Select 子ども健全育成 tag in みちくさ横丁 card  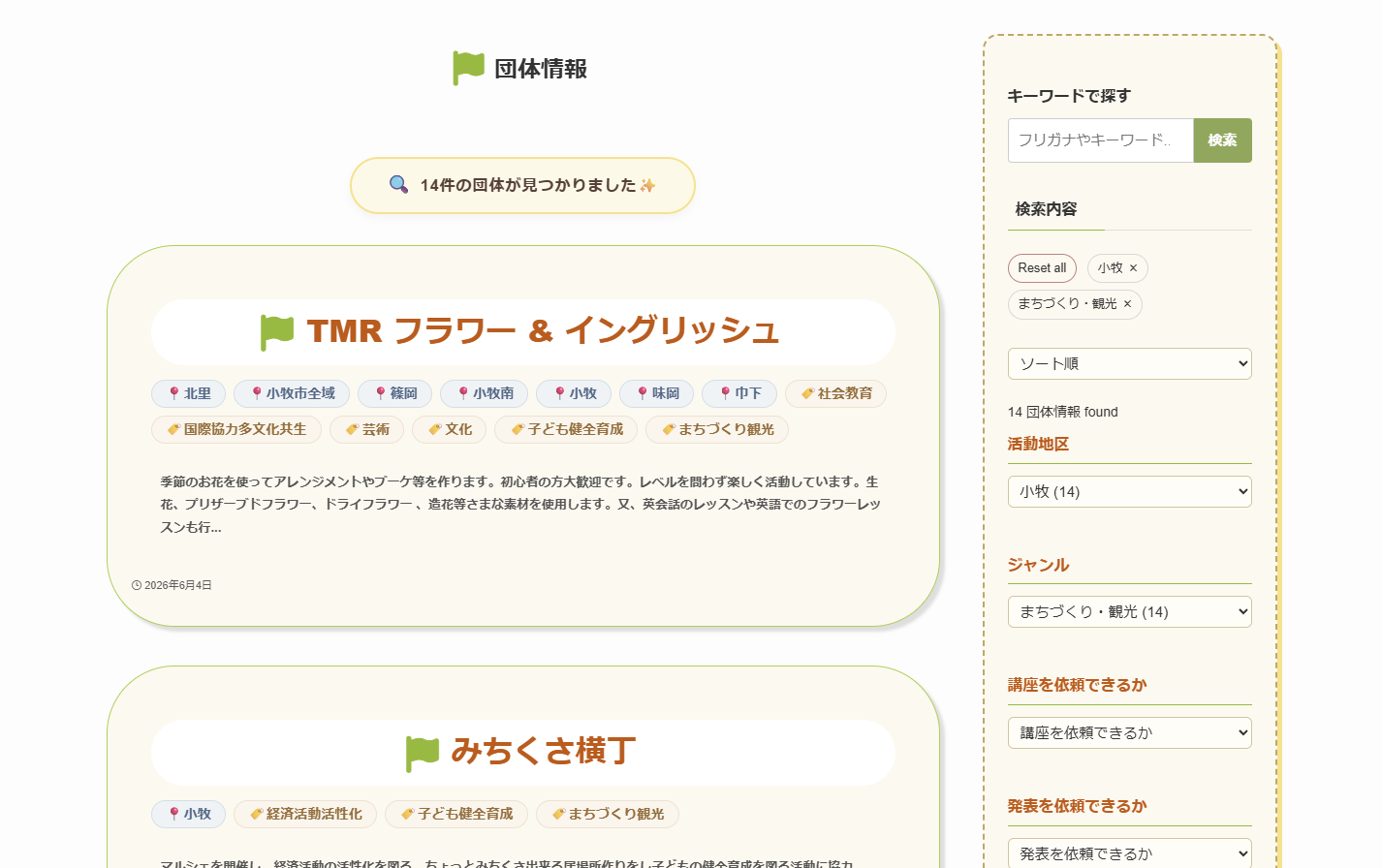click(x=456, y=814)
